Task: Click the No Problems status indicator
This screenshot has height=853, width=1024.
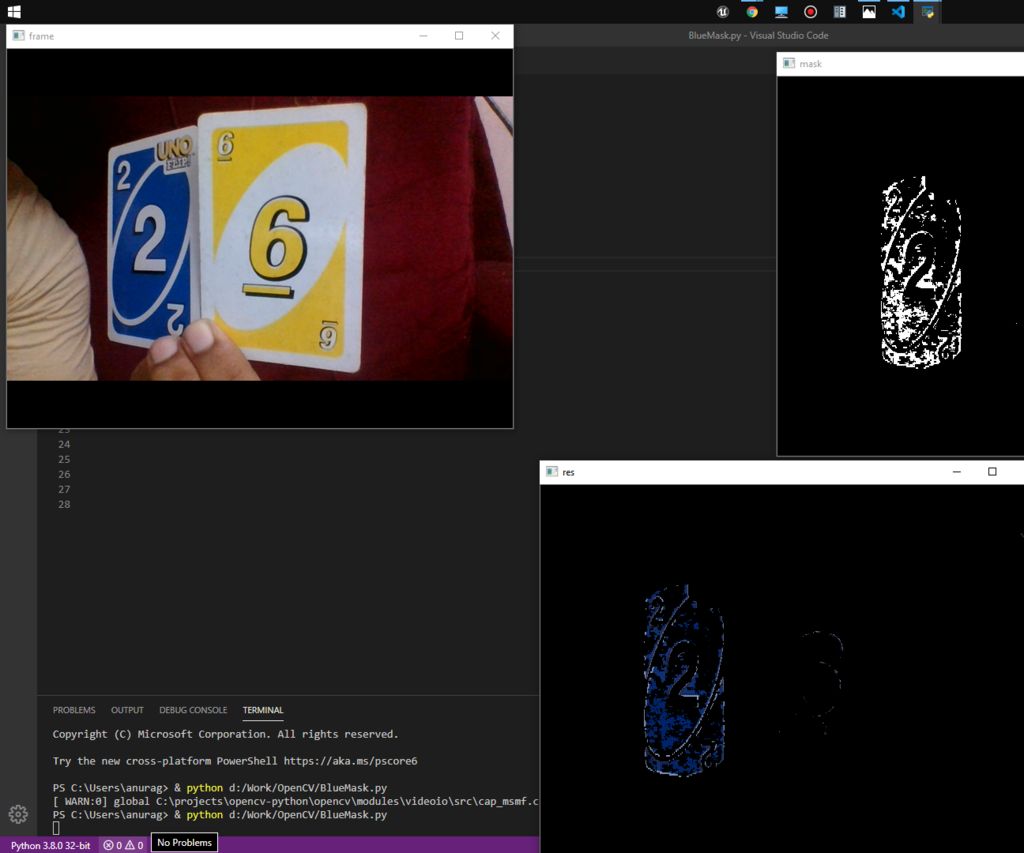Action: tap(183, 842)
